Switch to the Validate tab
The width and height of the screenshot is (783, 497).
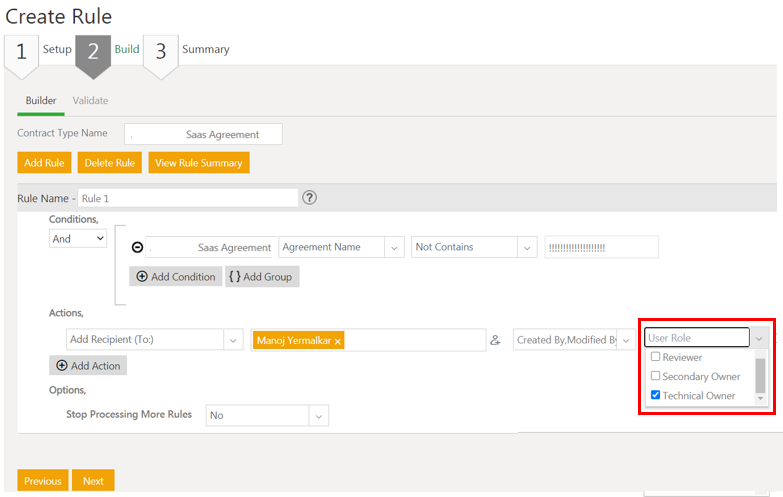[90, 100]
